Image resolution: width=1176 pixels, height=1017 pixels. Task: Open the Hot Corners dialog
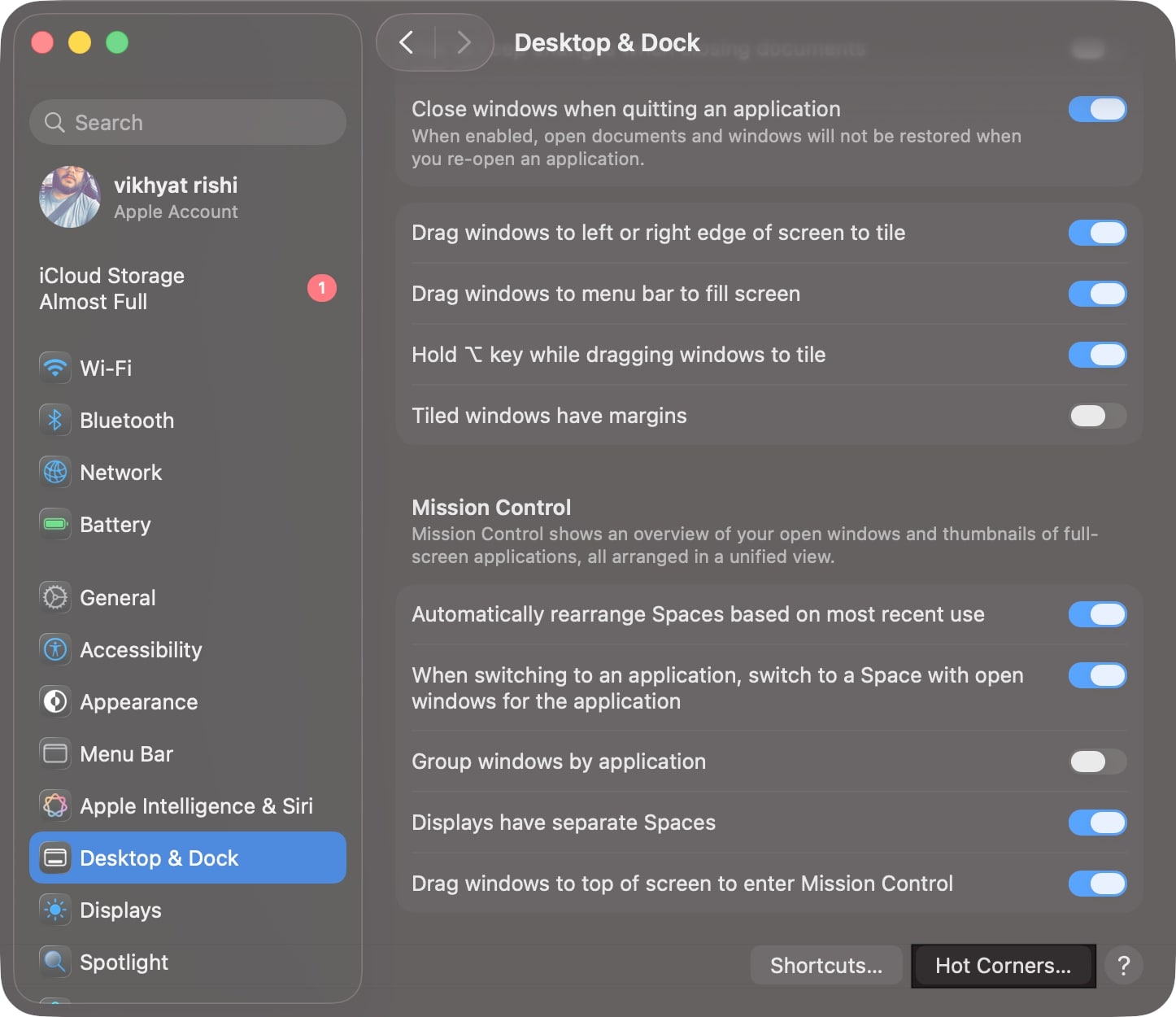tap(1003, 966)
